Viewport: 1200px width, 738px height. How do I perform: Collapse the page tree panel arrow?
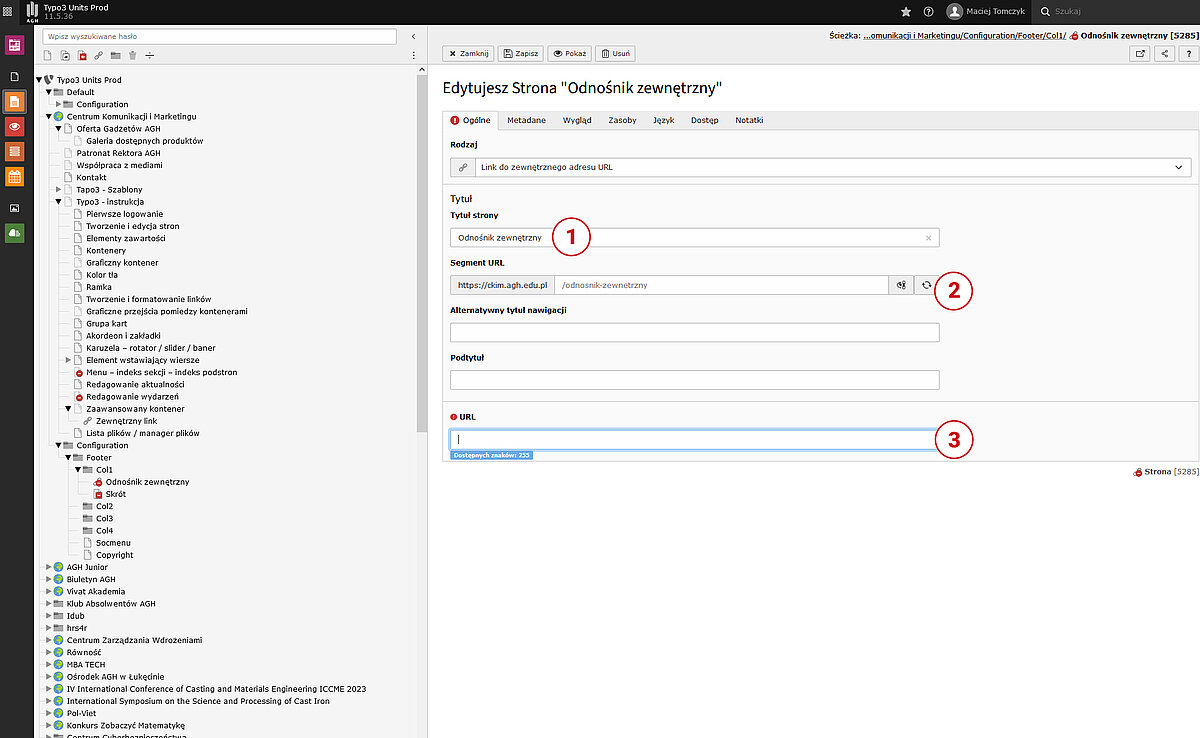tap(414, 36)
